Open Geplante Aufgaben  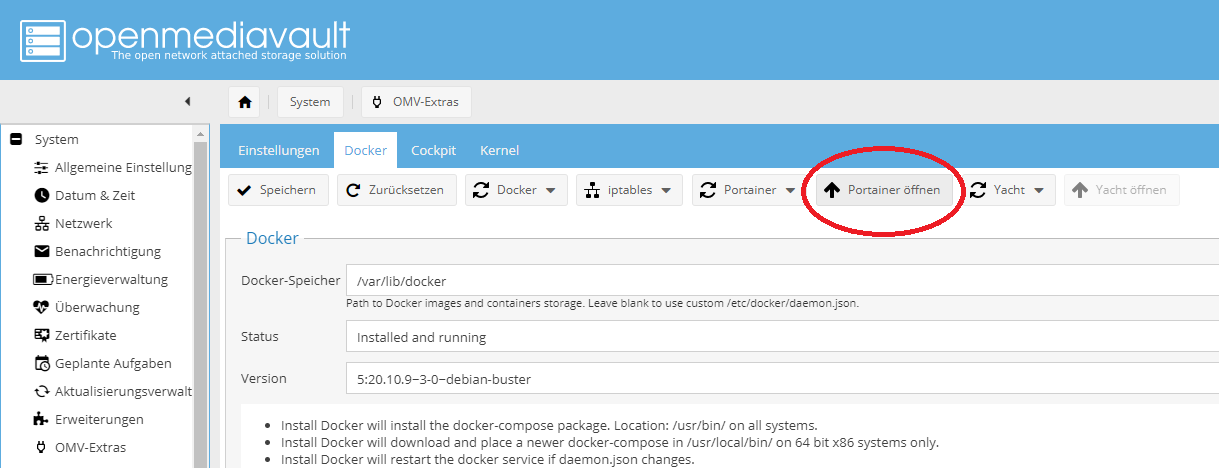[x=113, y=363]
